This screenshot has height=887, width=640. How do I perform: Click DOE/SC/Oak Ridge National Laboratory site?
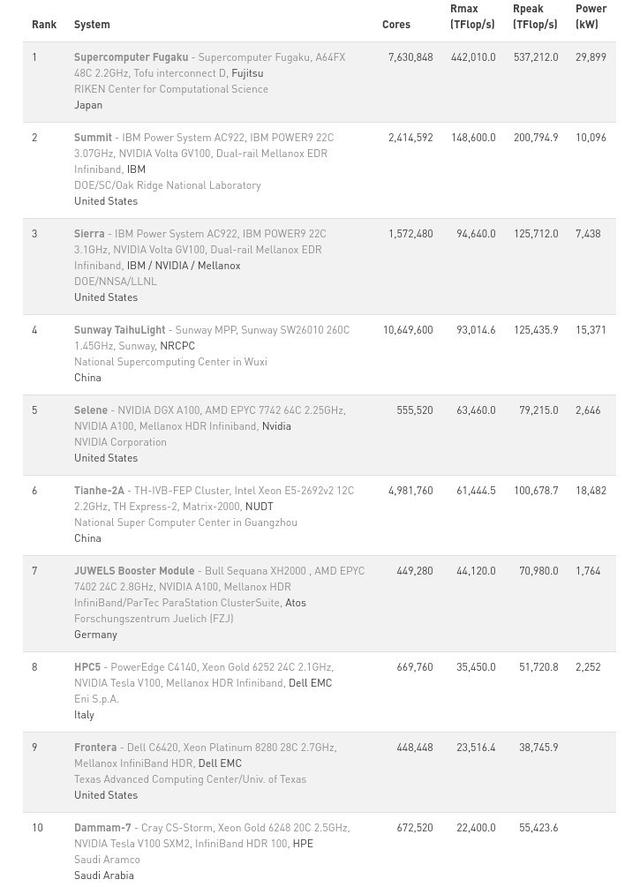pos(167,186)
